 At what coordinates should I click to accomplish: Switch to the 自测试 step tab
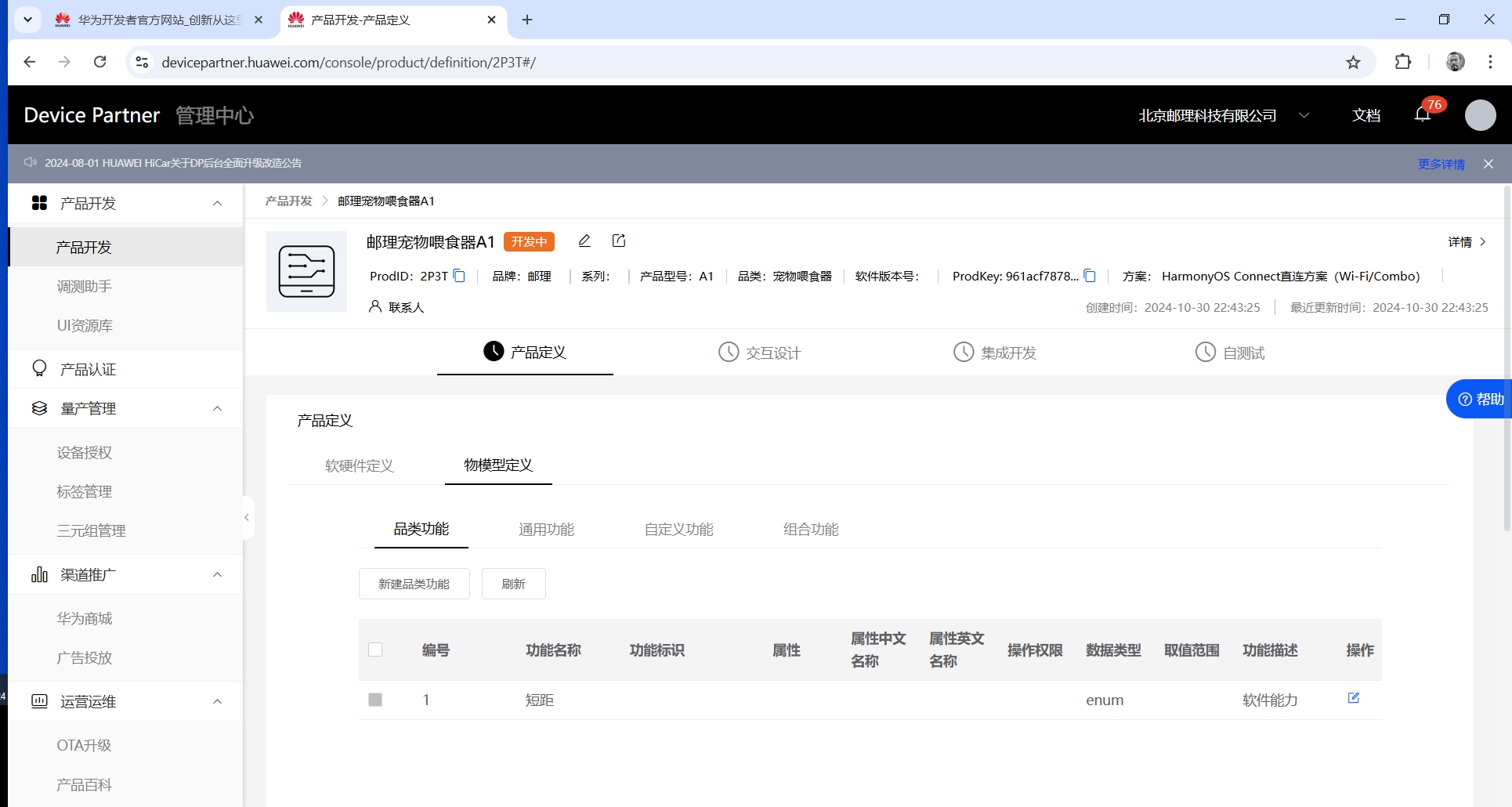click(x=1229, y=353)
